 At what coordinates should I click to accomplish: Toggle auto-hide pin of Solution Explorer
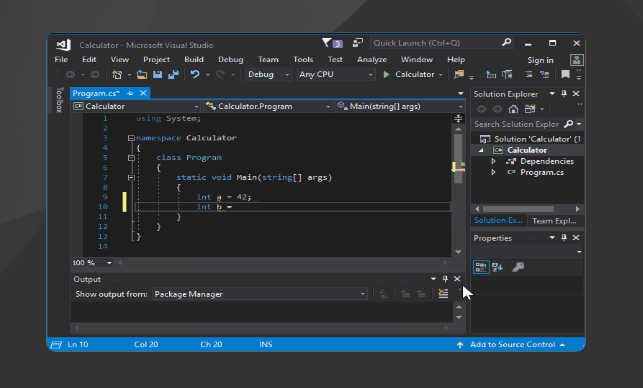[x=564, y=94]
